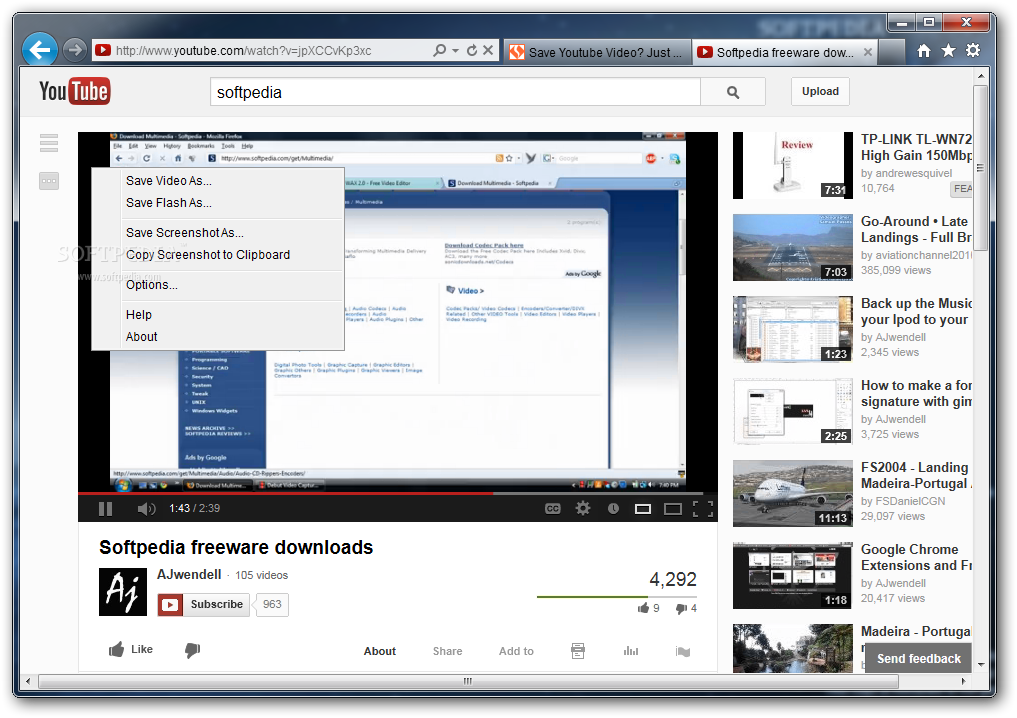Screen dimensions: 1017x718
Task: Open FS2004 Landing Madeira-Portugal thumbnail
Action: coord(793,494)
